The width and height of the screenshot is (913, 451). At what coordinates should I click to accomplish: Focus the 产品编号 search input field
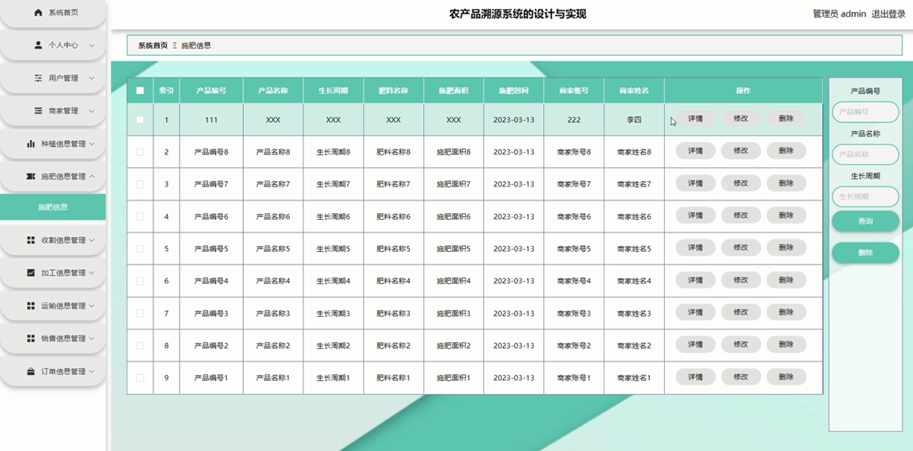tap(865, 112)
